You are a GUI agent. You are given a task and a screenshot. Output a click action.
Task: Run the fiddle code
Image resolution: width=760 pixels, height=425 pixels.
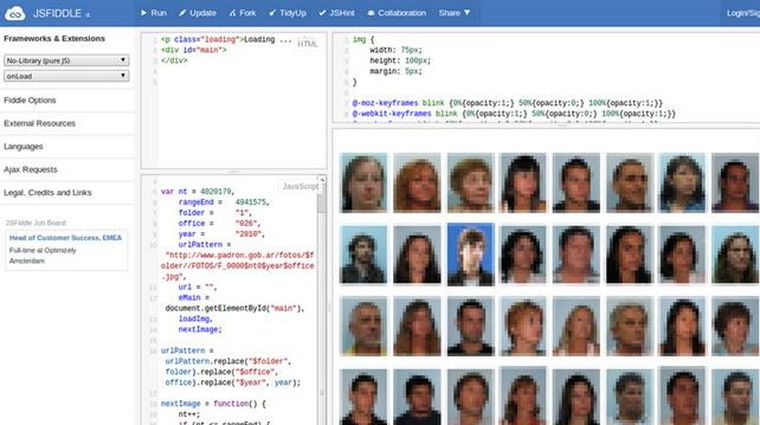(x=154, y=13)
